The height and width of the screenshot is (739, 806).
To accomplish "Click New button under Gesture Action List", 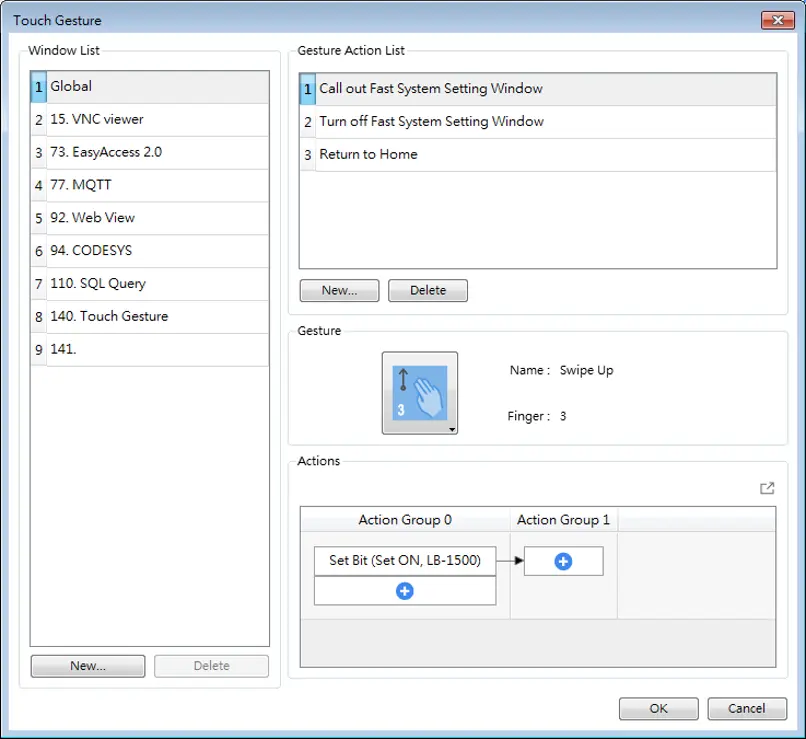I will 339,290.
